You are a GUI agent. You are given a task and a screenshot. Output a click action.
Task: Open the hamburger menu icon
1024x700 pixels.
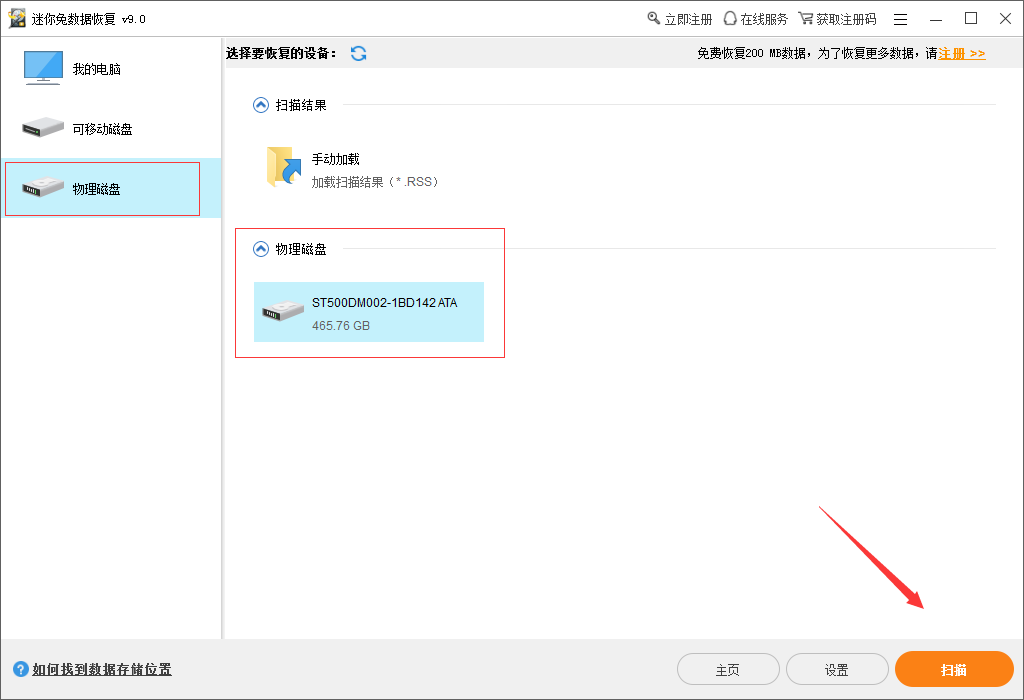coord(901,20)
